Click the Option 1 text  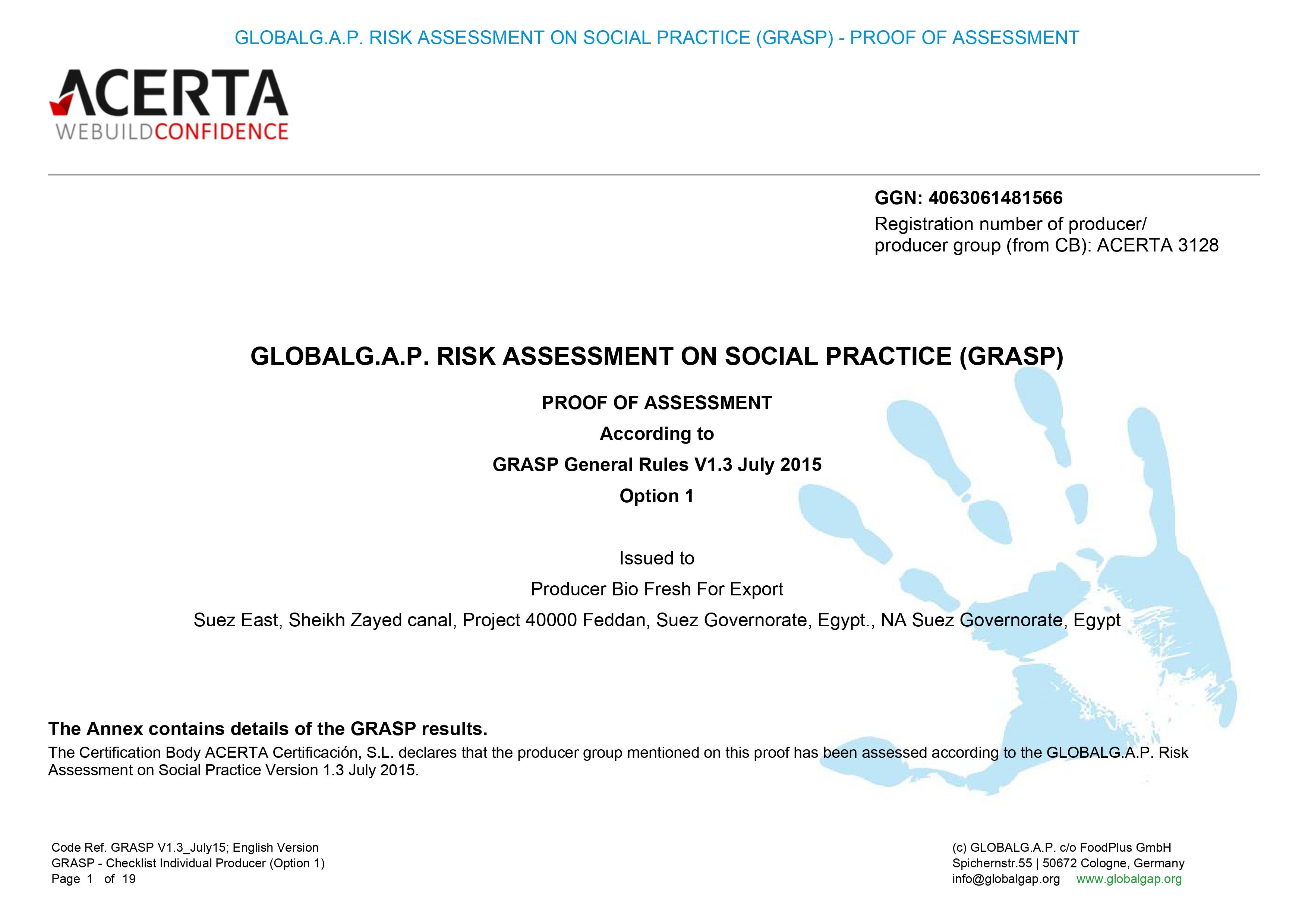656,496
